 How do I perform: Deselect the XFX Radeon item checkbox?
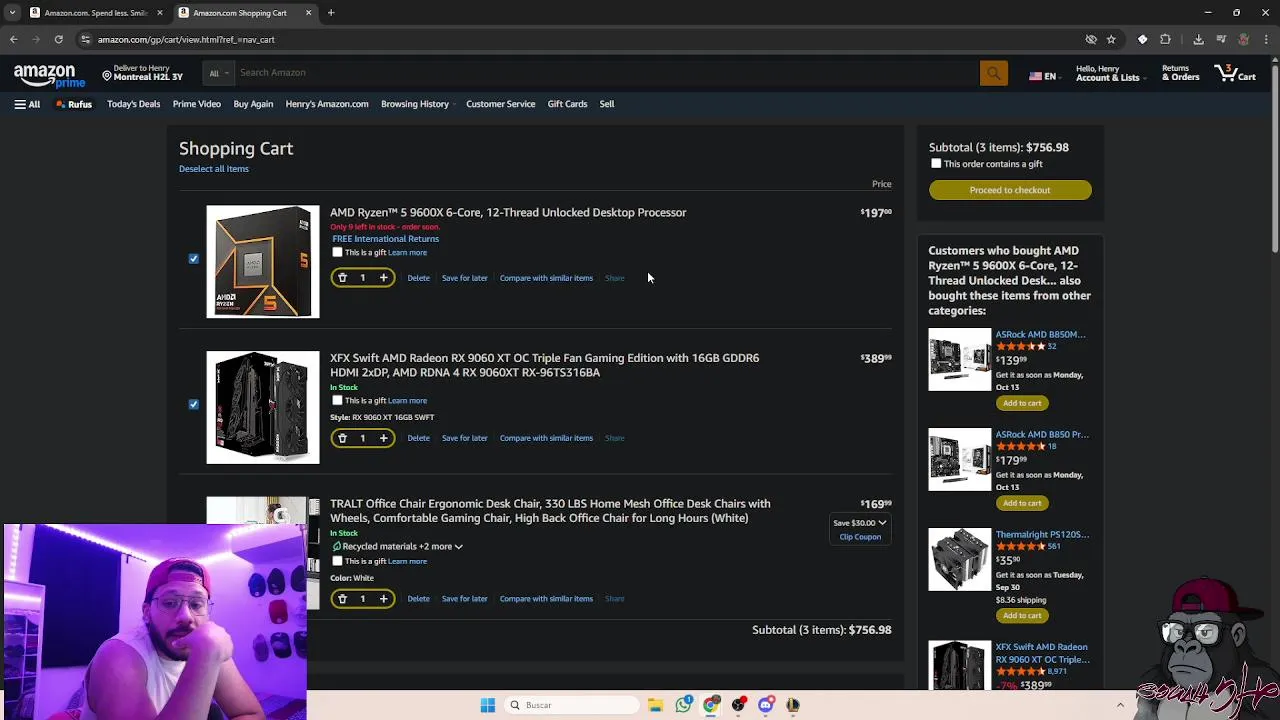point(194,405)
